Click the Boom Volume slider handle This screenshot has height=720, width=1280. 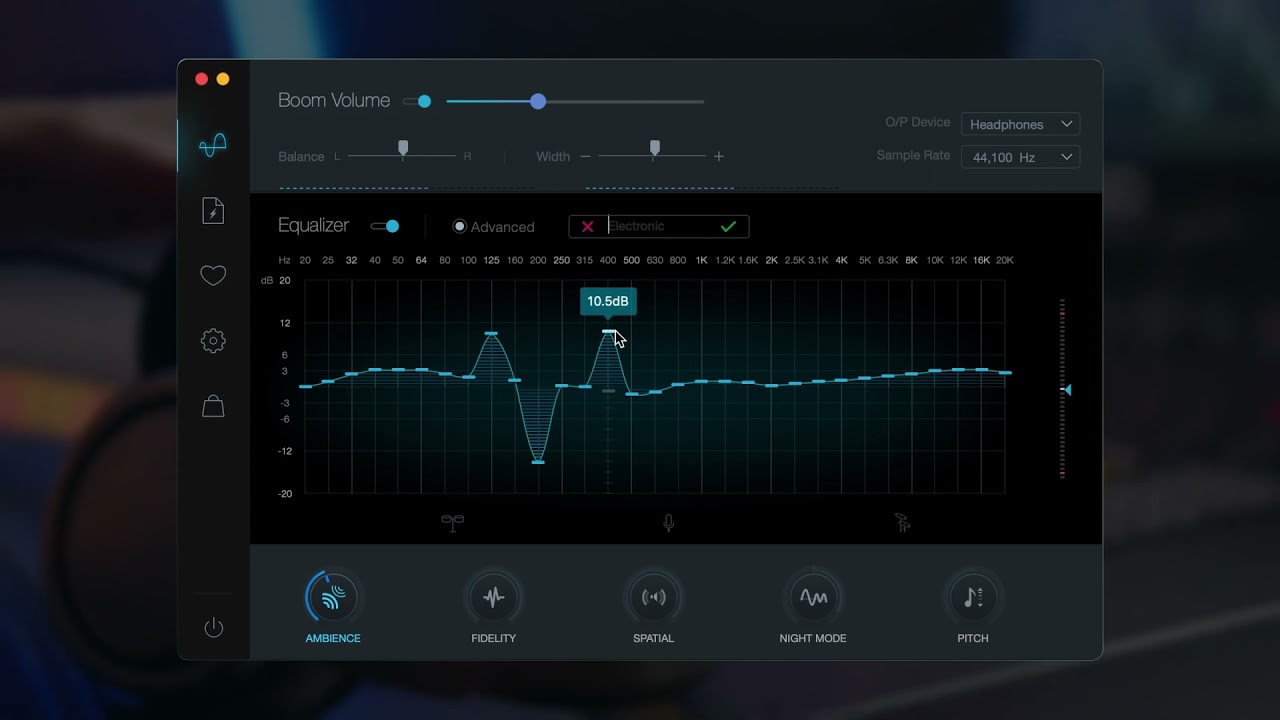pyautogui.click(x=538, y=101)
